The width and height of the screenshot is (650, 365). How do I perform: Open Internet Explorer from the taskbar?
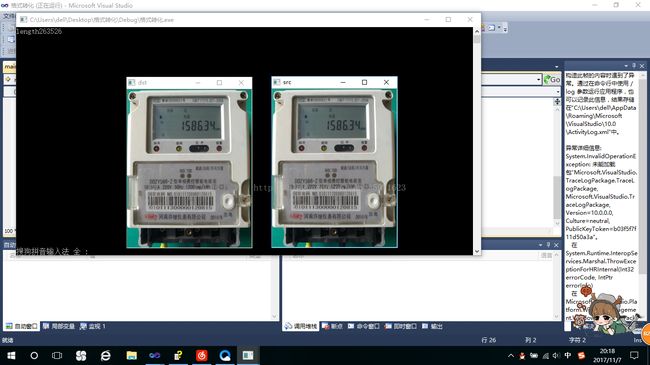click(x=106, y=355)
